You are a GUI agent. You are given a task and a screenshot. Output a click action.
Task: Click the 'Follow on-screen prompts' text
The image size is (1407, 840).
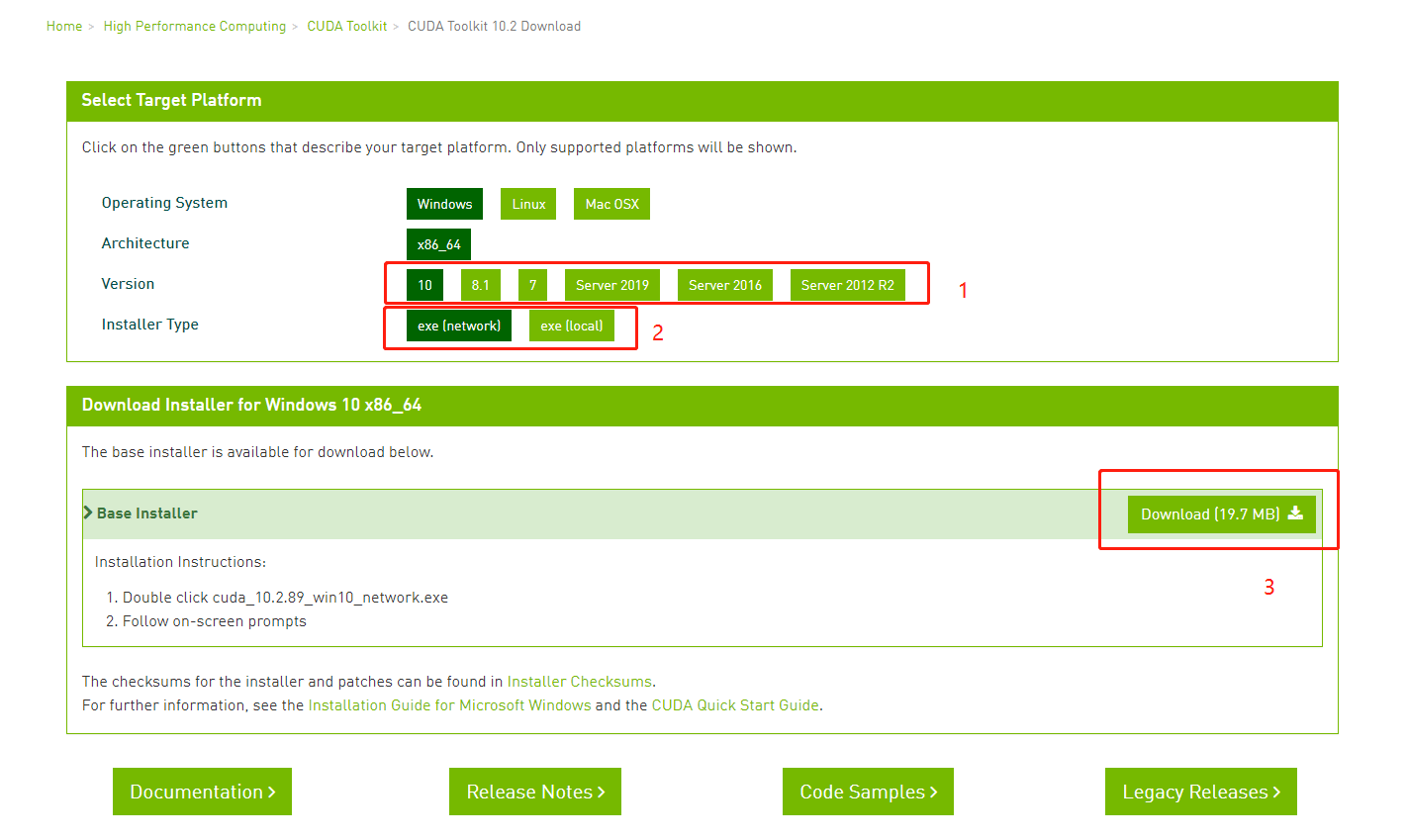click(215, 621)
